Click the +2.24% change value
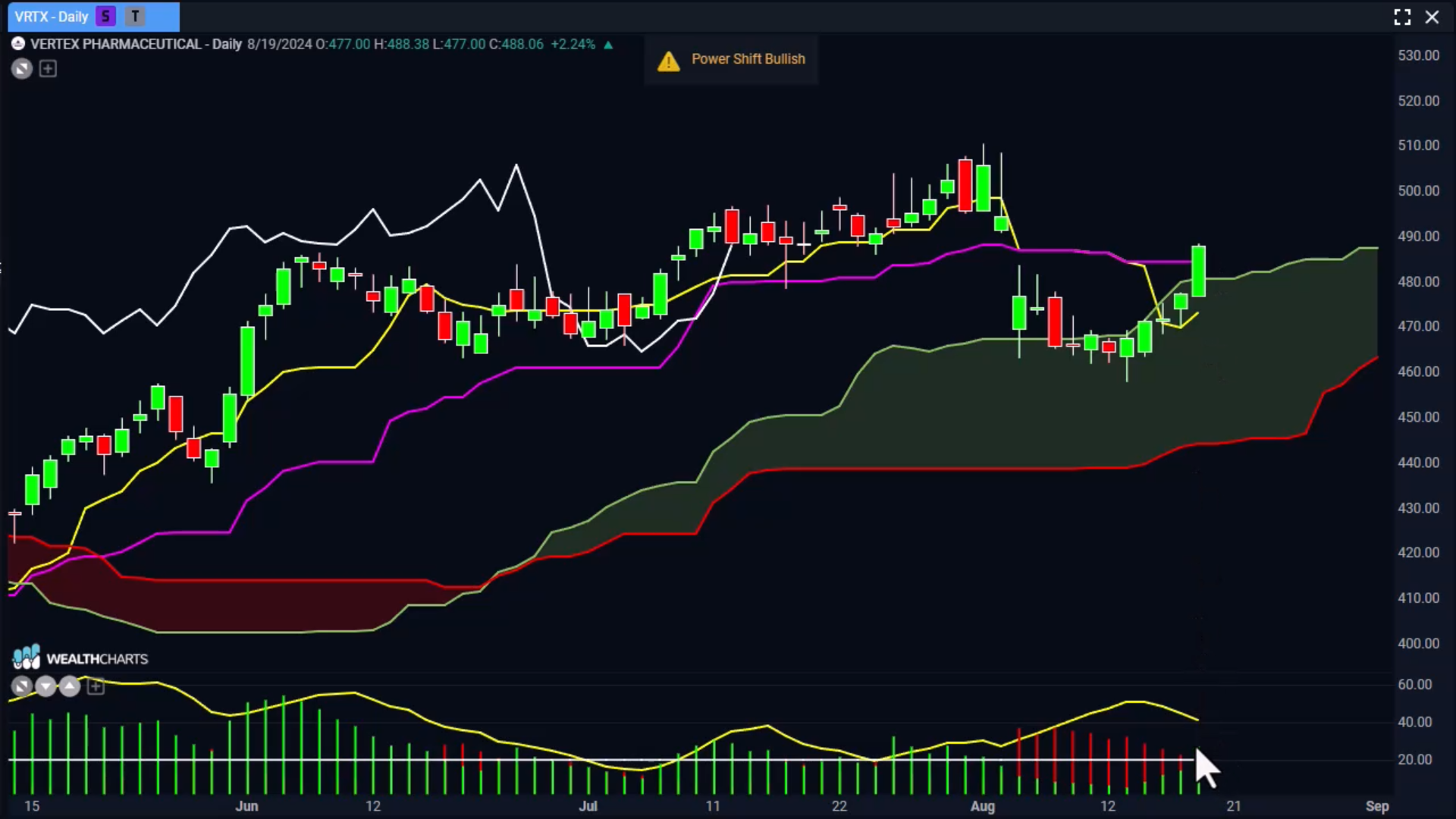Image resolution: width=1456 pixels, height=819 pixels. 573,44
